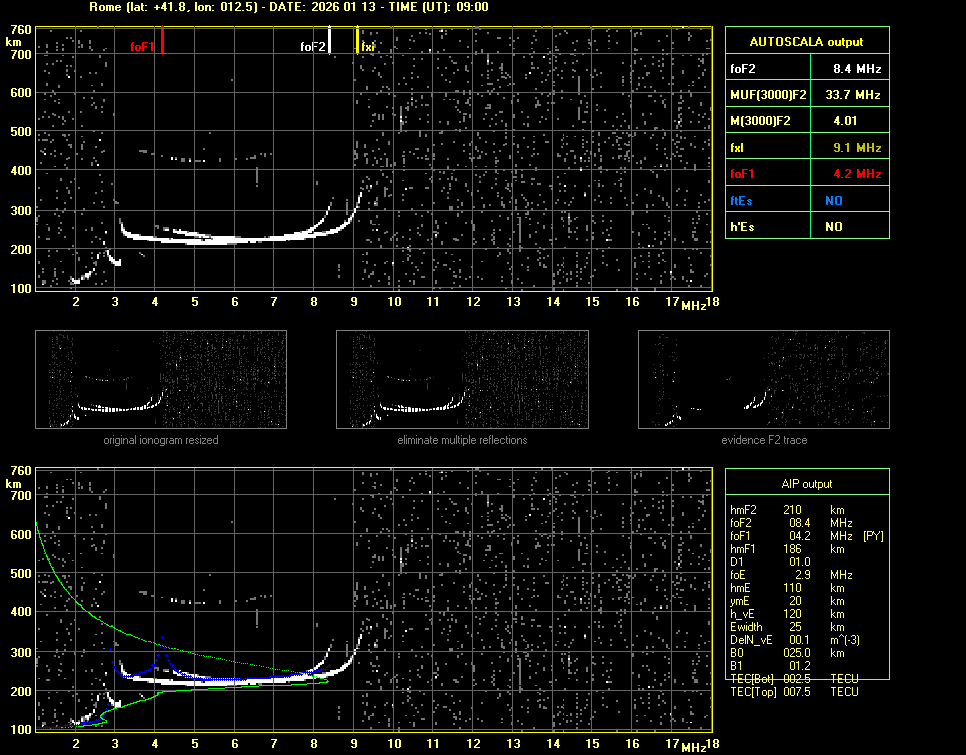Click the AUTOSCALA output header

pyautogui.click(x=806, y=42)
